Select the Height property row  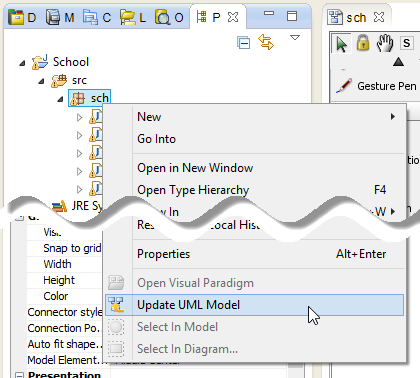click(x=59, y=280)
